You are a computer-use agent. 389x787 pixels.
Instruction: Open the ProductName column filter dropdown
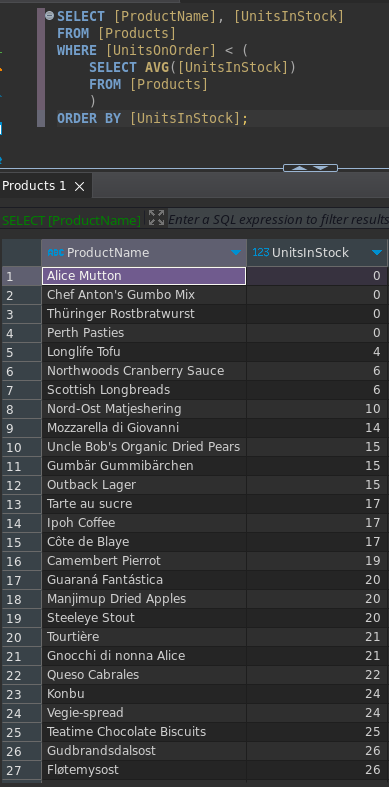[235, 252]
